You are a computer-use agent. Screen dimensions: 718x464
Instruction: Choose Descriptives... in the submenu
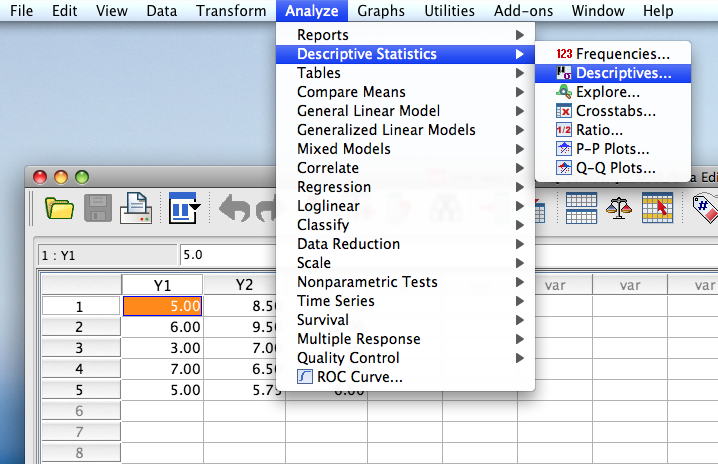pyautogui.click(x=613, y=73)
